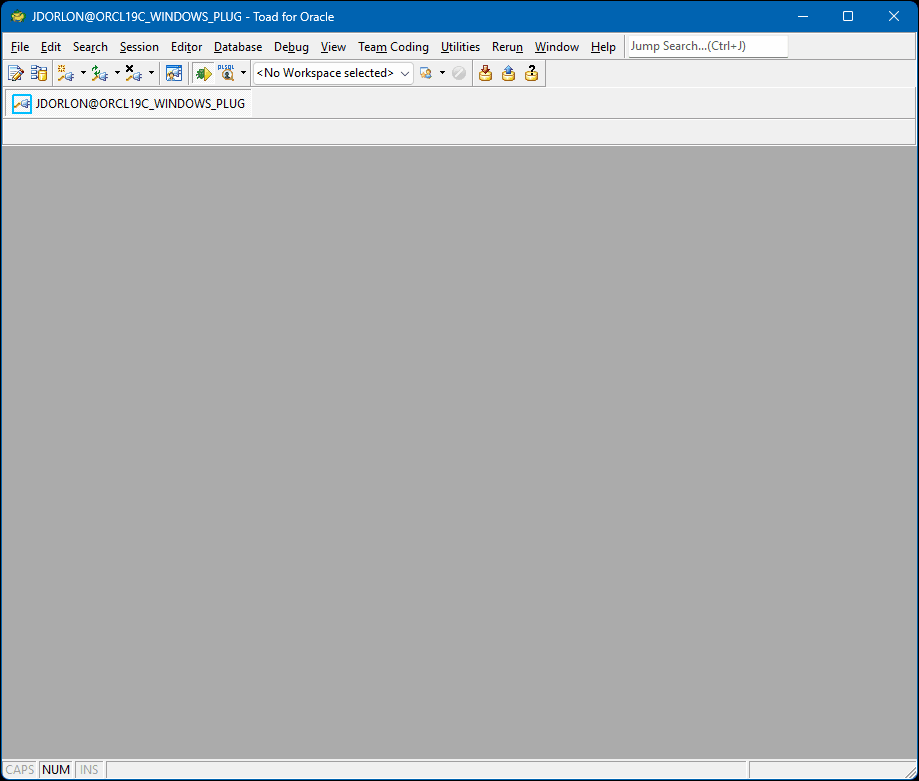
Task: Open the Help menu
Action: [x=603, y=47]
